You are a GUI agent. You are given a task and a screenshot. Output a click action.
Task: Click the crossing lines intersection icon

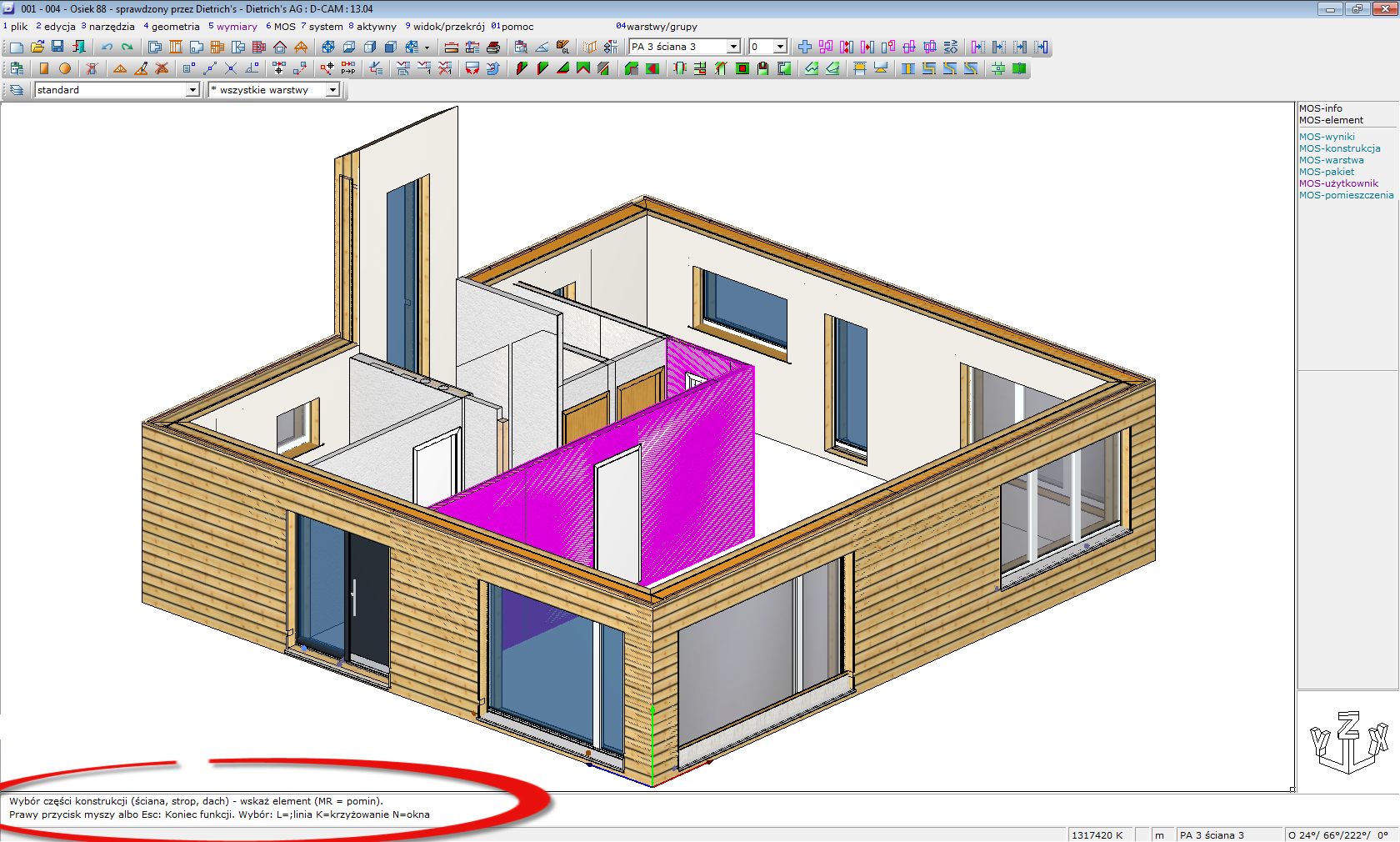pyautogui.click(x=231, y=69)
